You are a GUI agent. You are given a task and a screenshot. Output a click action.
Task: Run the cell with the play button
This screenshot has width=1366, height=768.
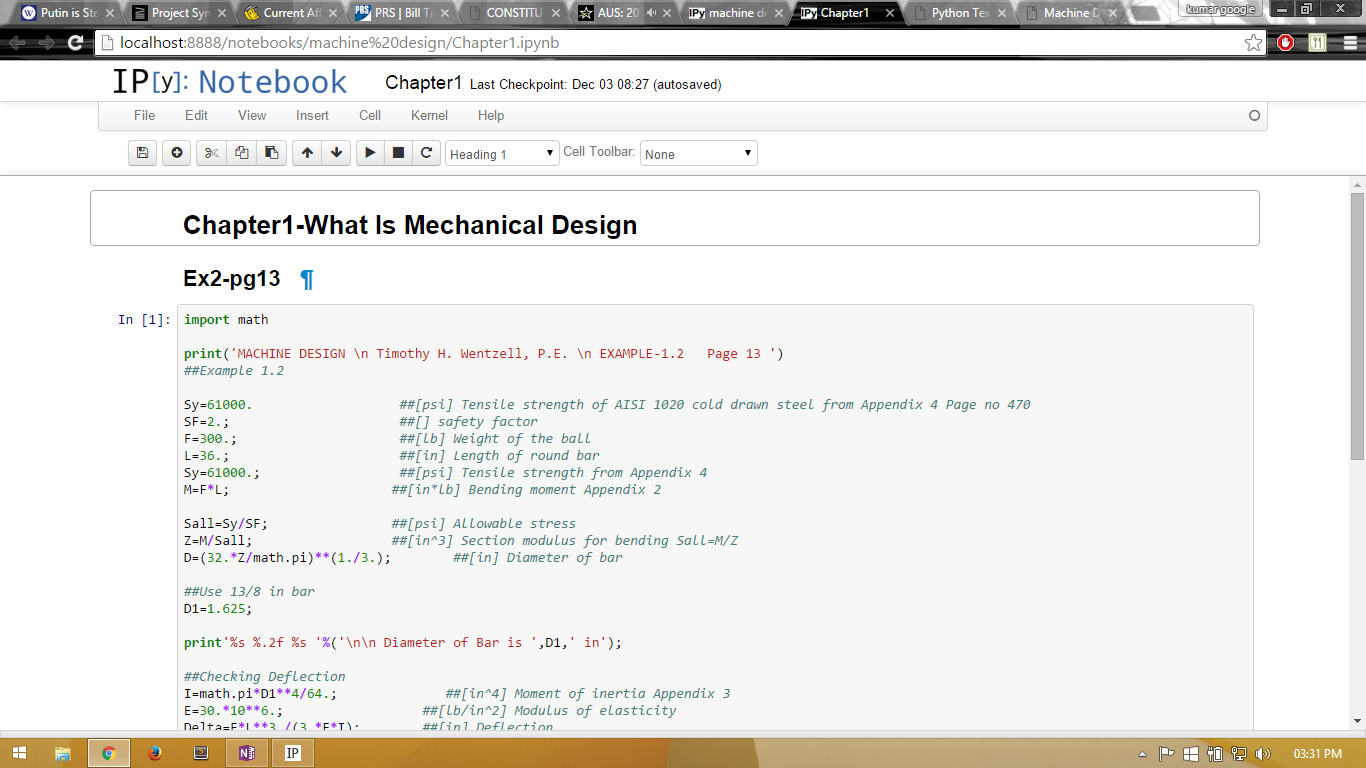click(x=370, y=153)
